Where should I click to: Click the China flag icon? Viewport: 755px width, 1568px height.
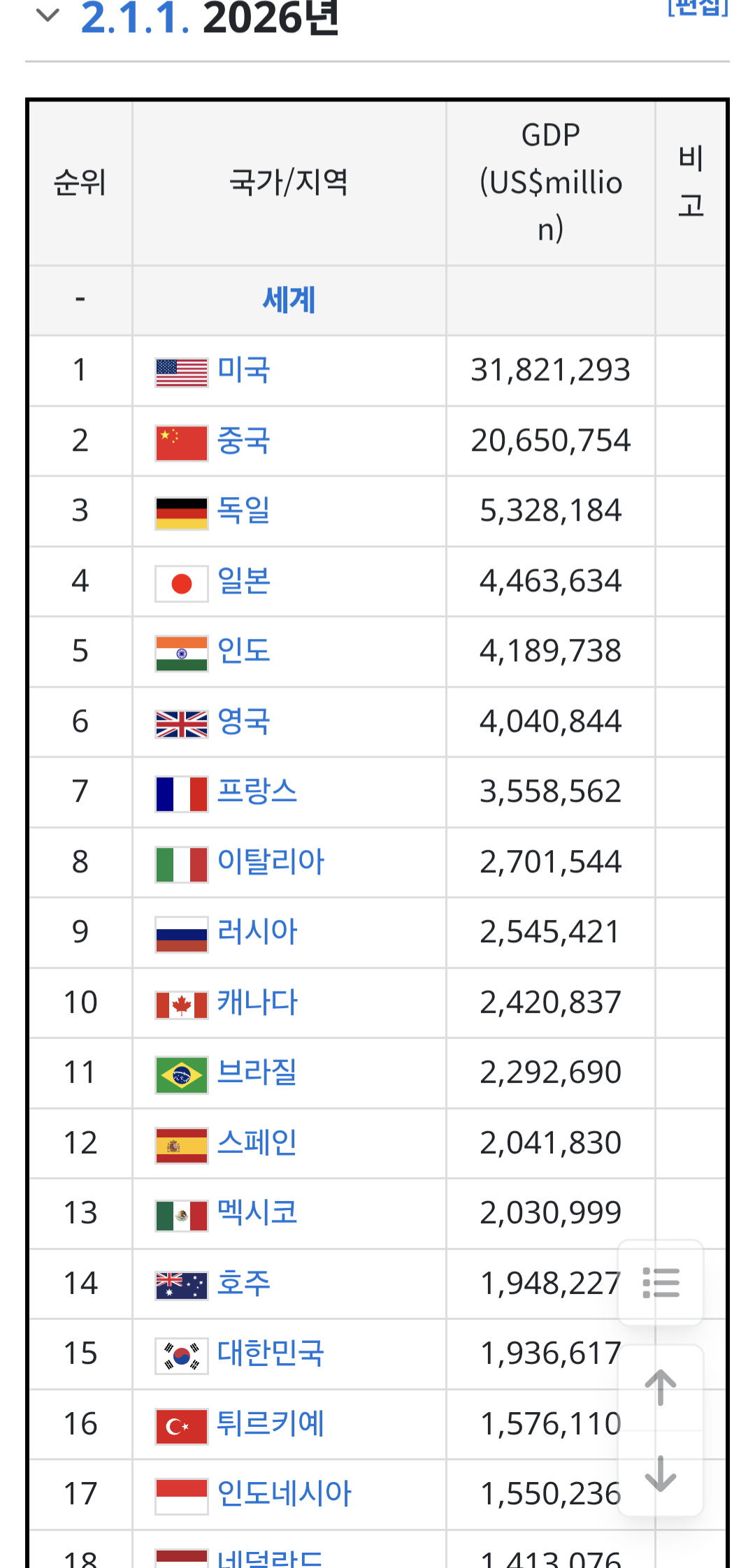click(182, 443)
